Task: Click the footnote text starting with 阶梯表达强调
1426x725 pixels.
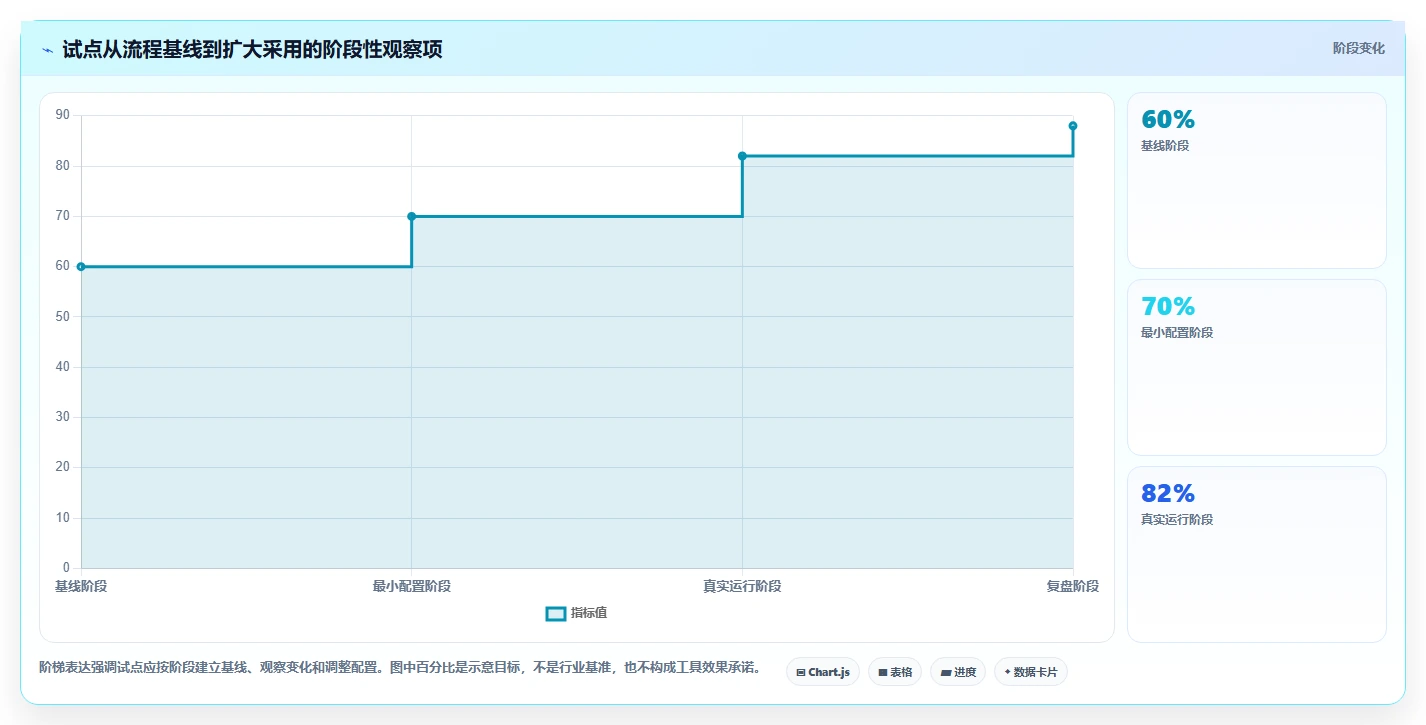Action: click(400, 668)
